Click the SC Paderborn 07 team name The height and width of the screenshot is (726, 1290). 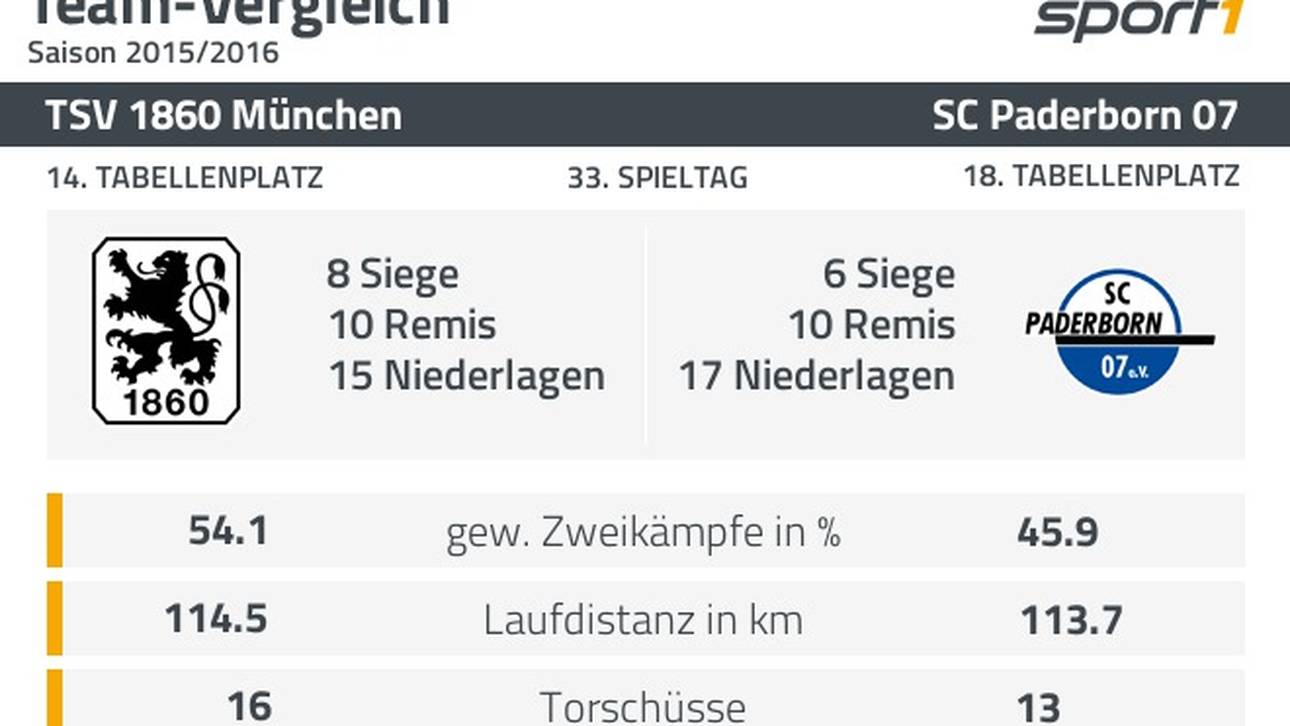(x=1085, y=115)
